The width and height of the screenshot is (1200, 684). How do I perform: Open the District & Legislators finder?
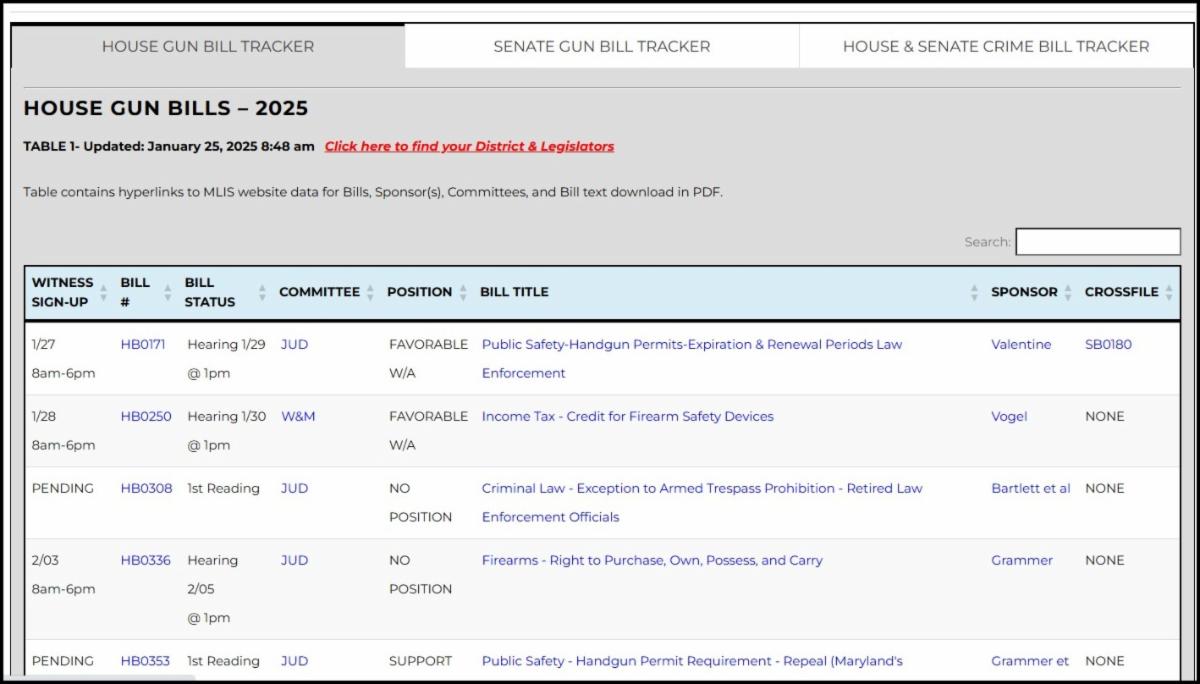(468, 146)
